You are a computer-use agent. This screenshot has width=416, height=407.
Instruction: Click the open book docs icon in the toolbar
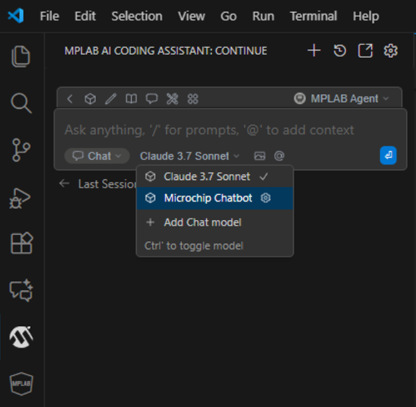131,99
